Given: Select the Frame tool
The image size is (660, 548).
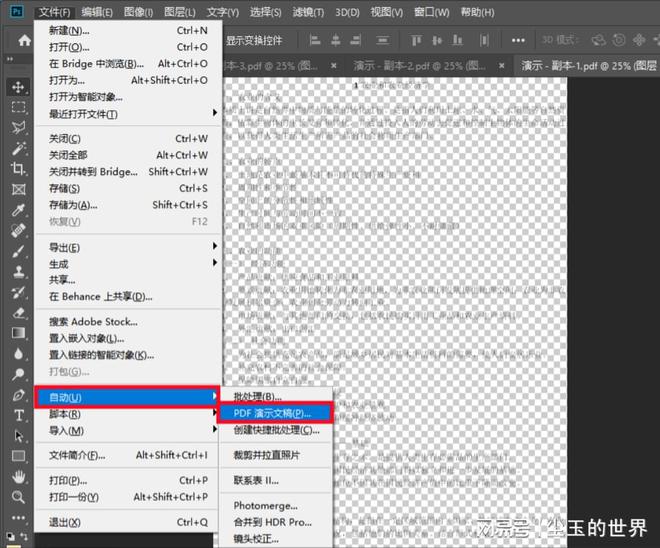Looking at the screenshot, I should [18, 189].
